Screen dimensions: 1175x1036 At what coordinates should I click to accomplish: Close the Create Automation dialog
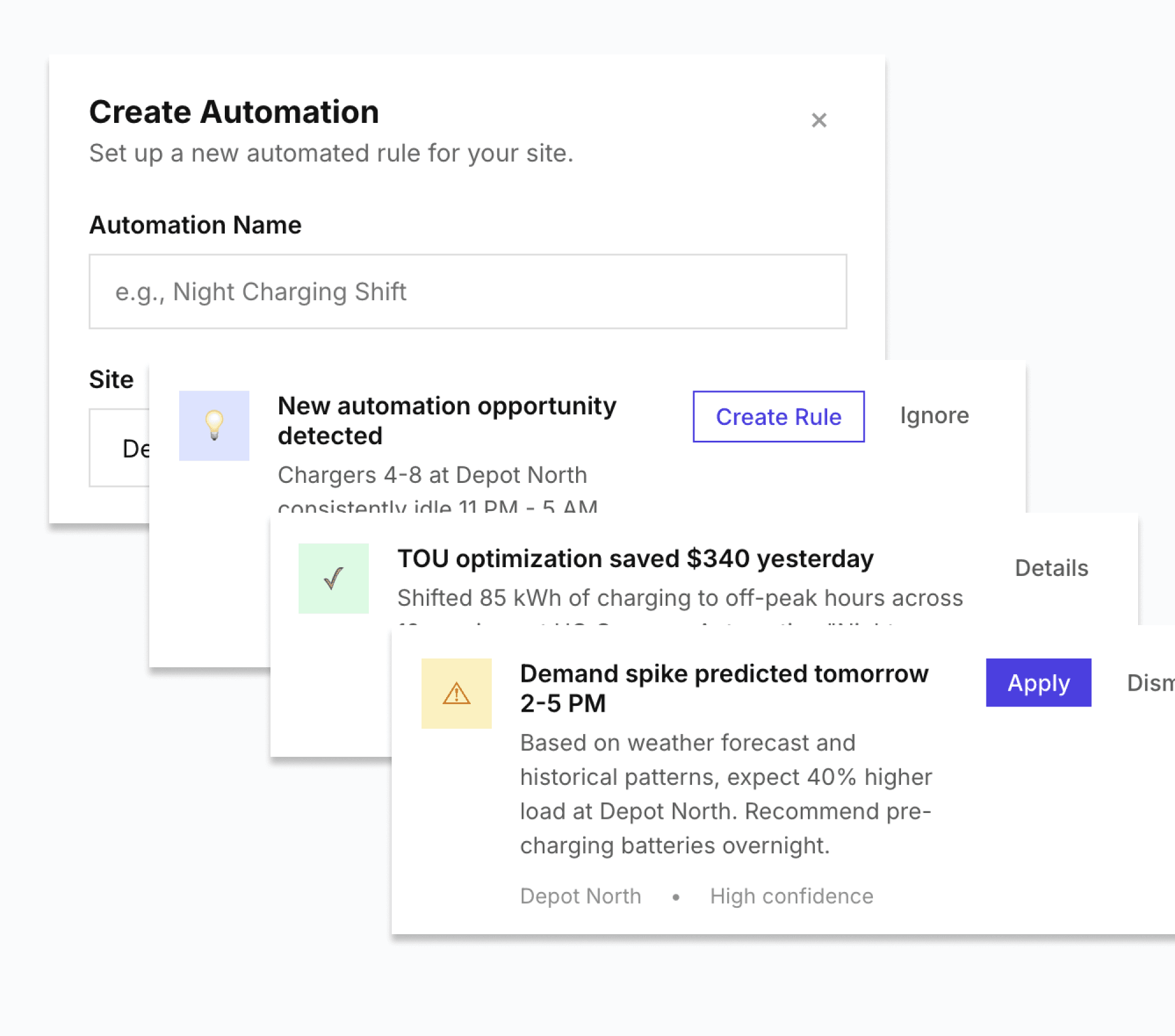click(x=818, y=120)
